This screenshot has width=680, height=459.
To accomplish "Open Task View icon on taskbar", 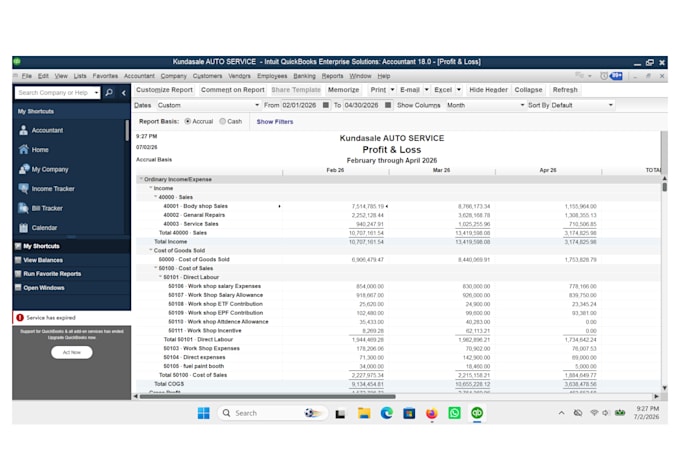I will 340,413.
